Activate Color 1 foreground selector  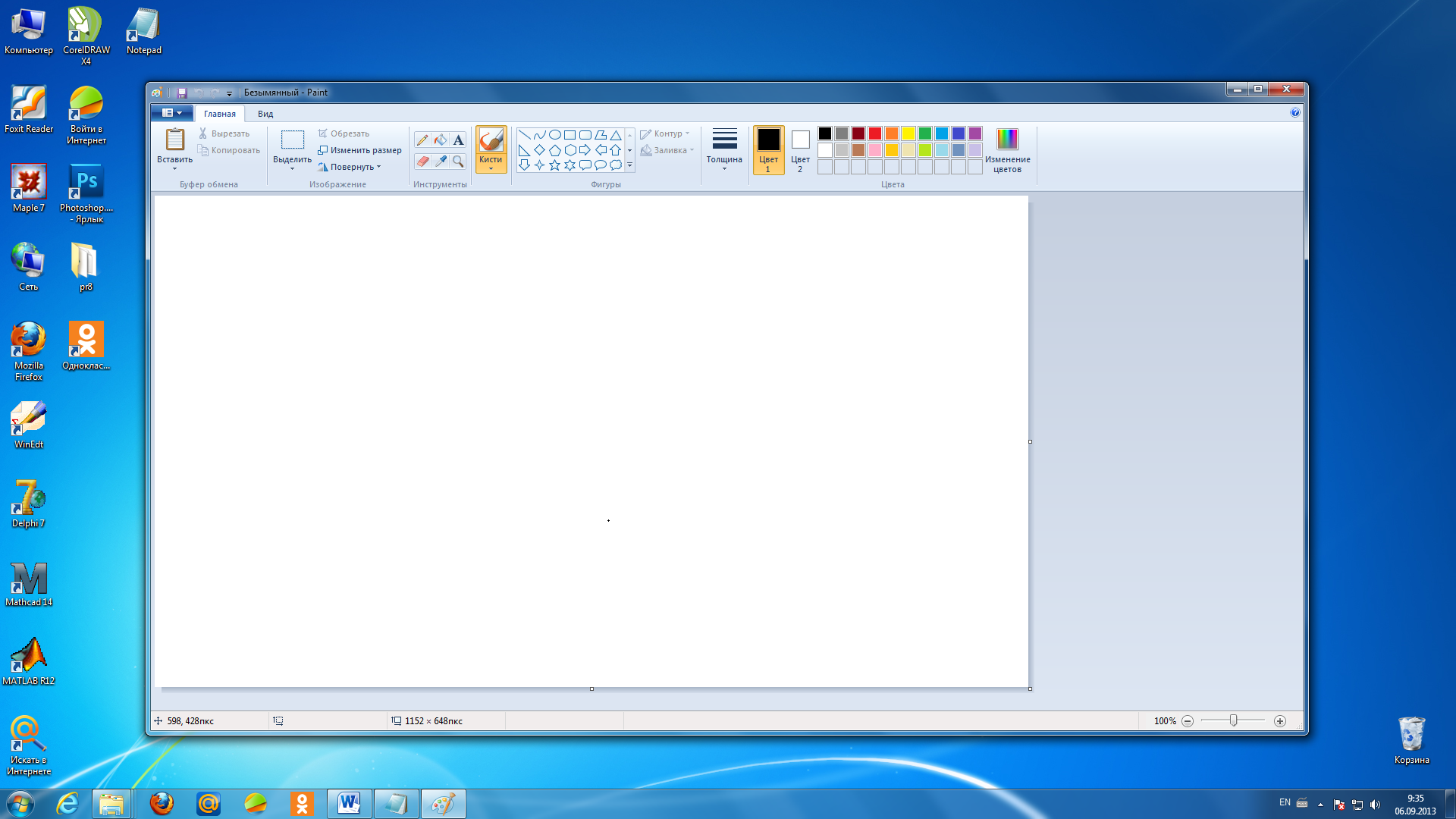pyautogui.click(x=768, y=150)
